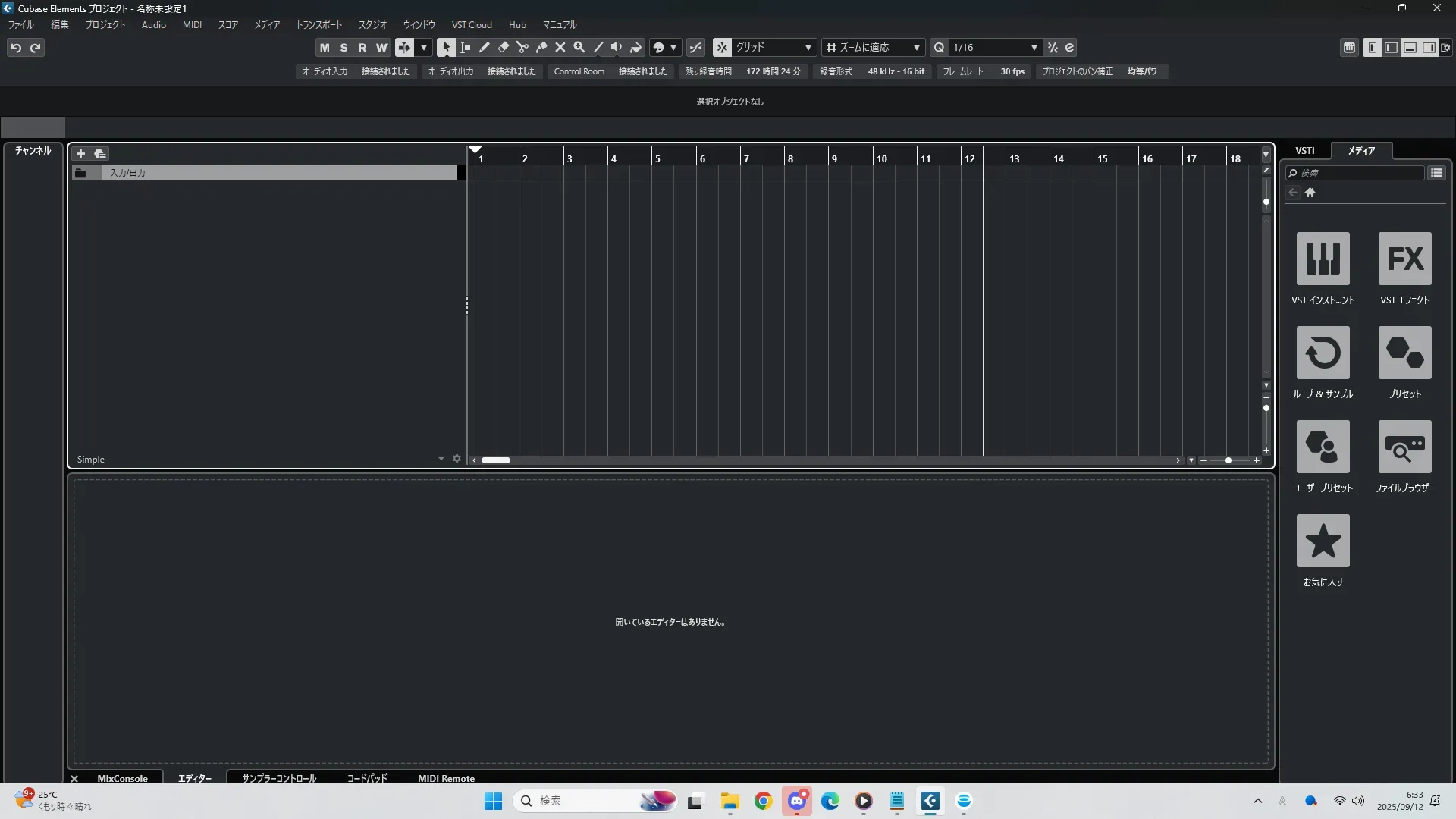
Task: Switch to the MixConsole tab
Action: (x=122, y=778)
